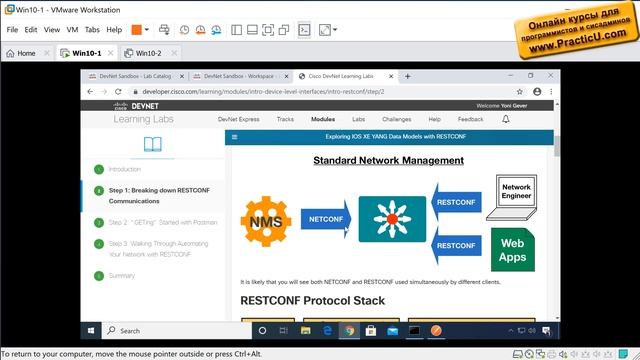Open Cortana circle icon on taskbar
Image resolution: width=640 pixels, height=360 pixels.
262,331
